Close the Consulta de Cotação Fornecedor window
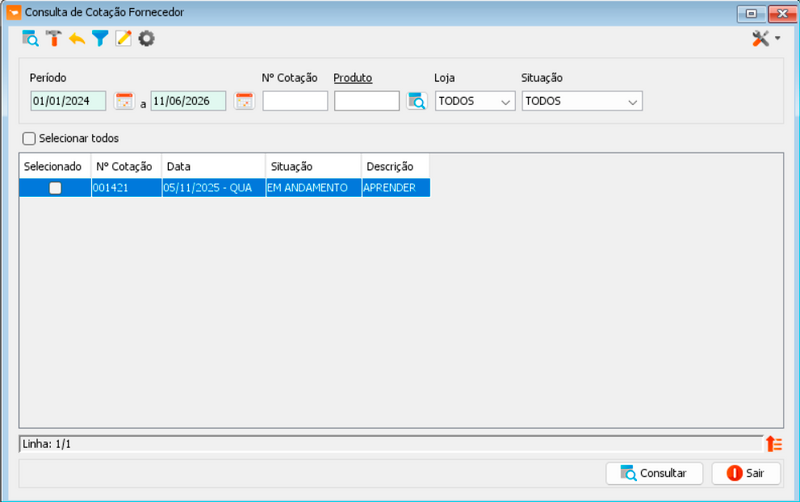The width and height of the screenshot is (800, 502). [782, 13]
